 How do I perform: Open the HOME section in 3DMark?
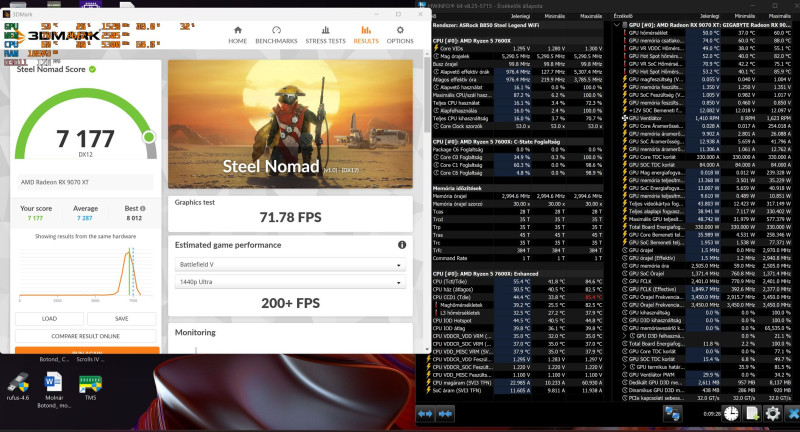pyautogui.click(x=237, y=35)
